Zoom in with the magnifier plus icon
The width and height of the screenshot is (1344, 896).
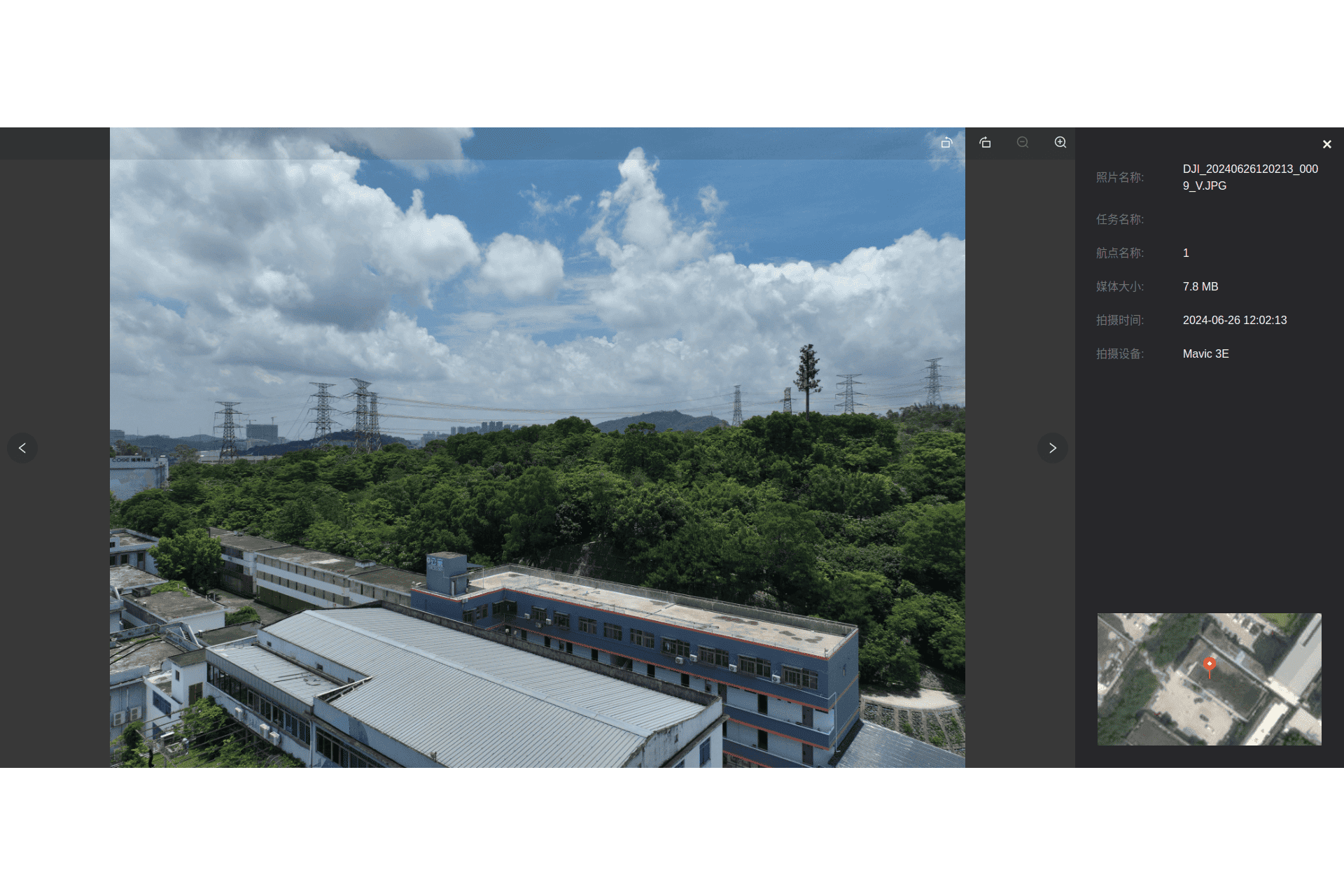point(1060,143)
